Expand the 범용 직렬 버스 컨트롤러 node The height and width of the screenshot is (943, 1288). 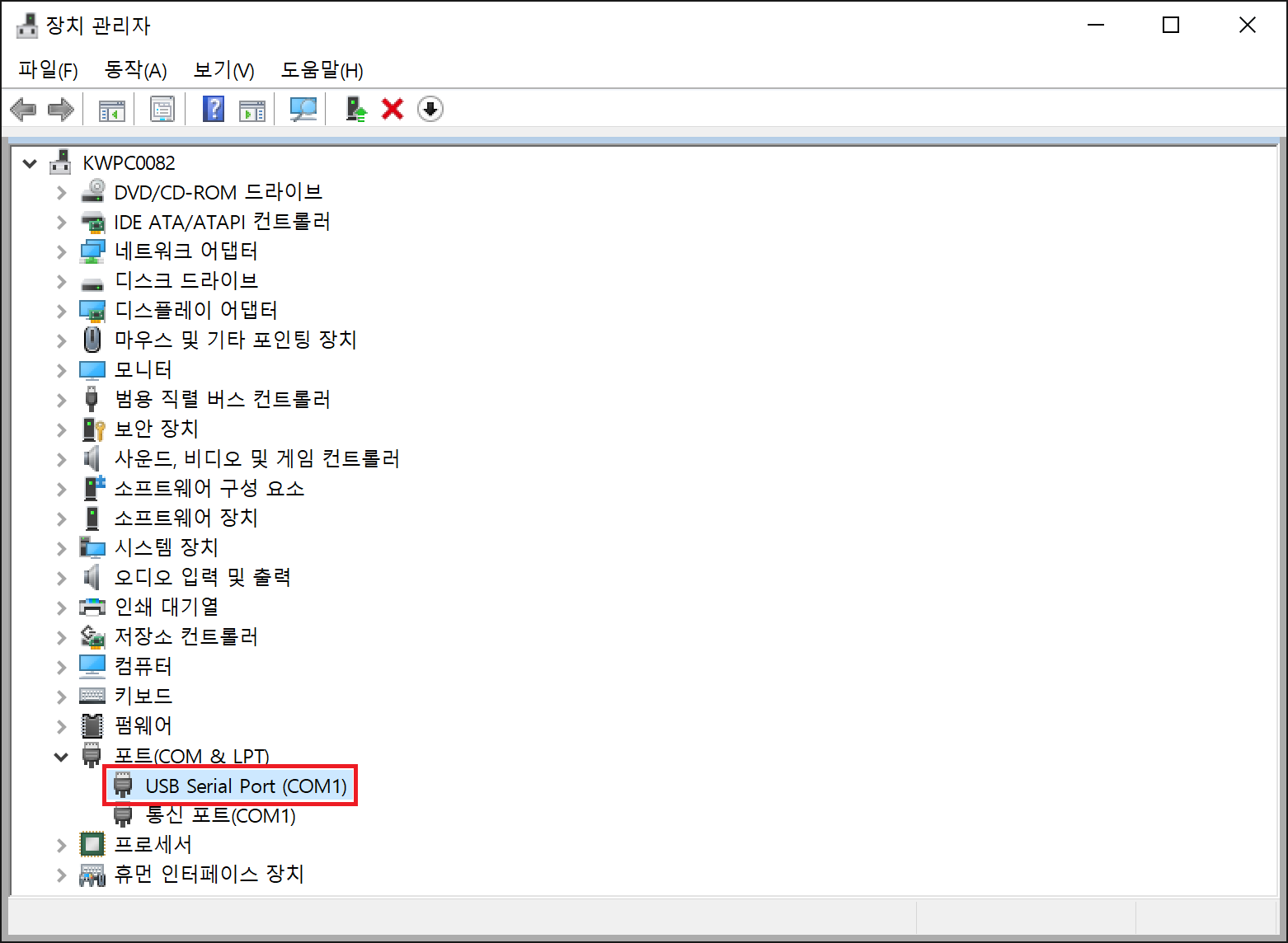coord(62,401)
